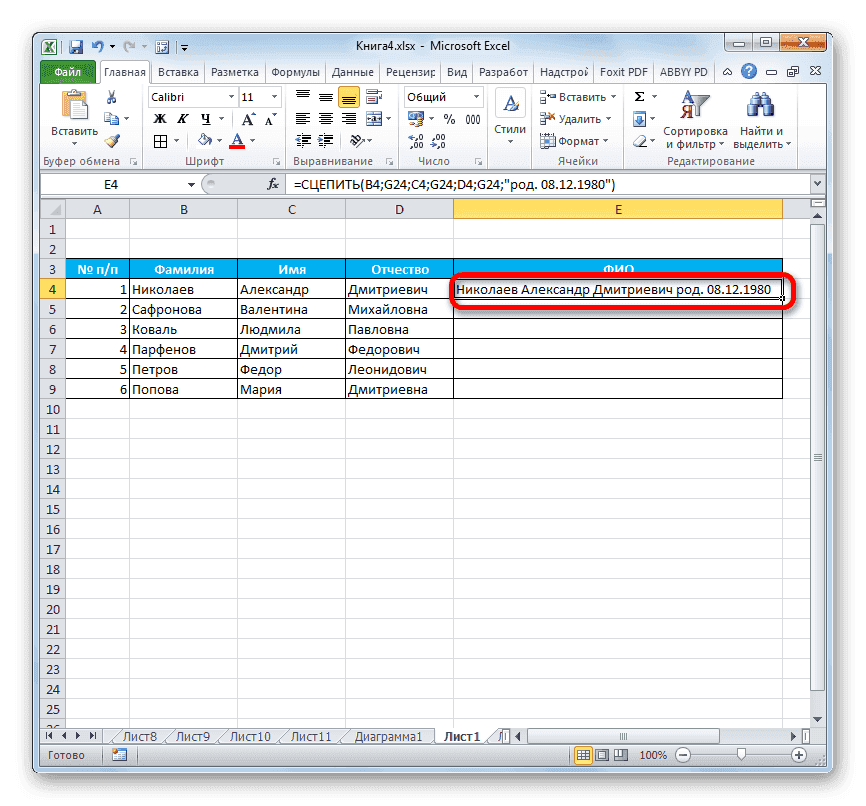The width and height of the screenshot is (866, 806).
Task: Open the Общий number format dropdown
Action: [x=477, y=96]
